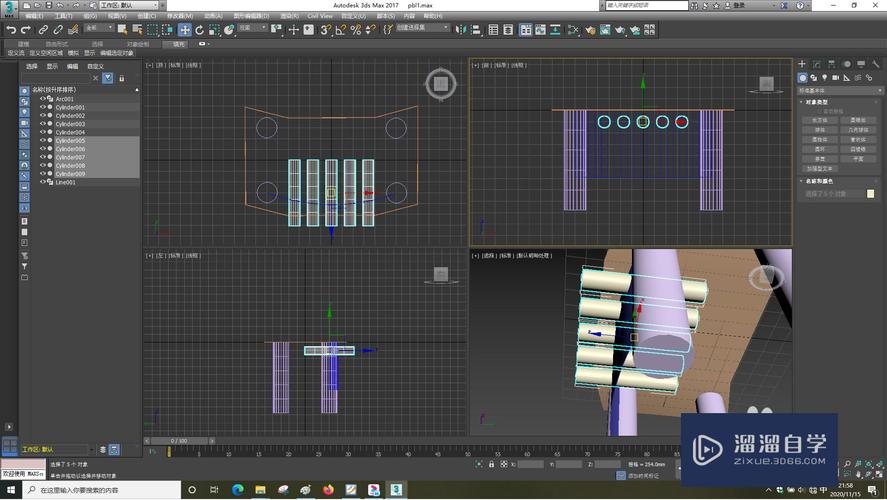This screenshot has height=500, width=887.
Task: Click the Select and Place tool
Action: (x=229, y=30)
